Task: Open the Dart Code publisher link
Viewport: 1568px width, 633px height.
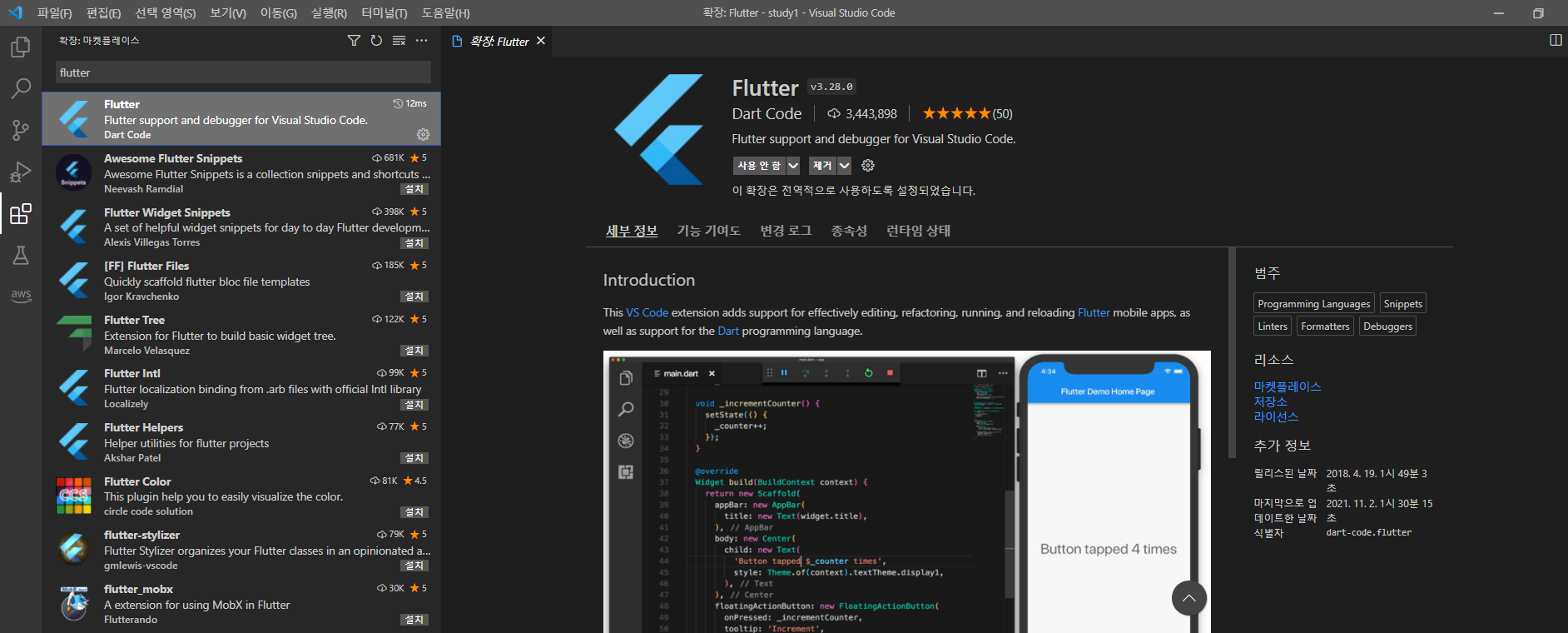Action: coord(767,114)
